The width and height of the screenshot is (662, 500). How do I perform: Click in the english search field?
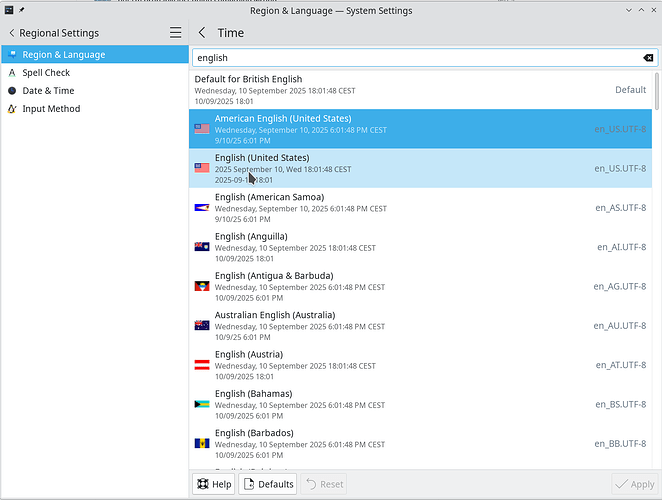[410, 59]
